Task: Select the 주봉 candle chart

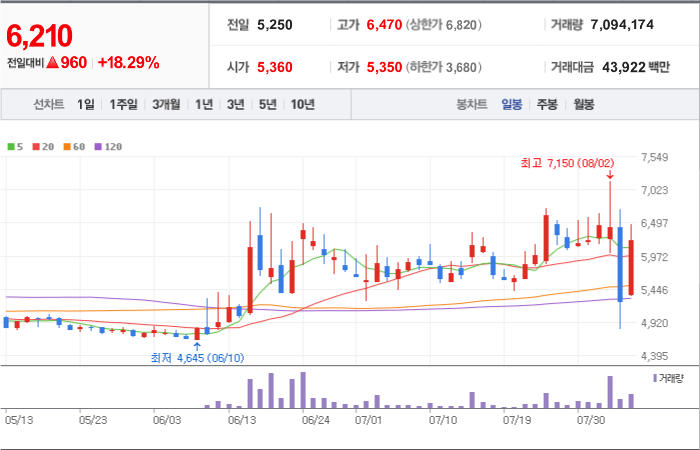Action: point(547,105)
